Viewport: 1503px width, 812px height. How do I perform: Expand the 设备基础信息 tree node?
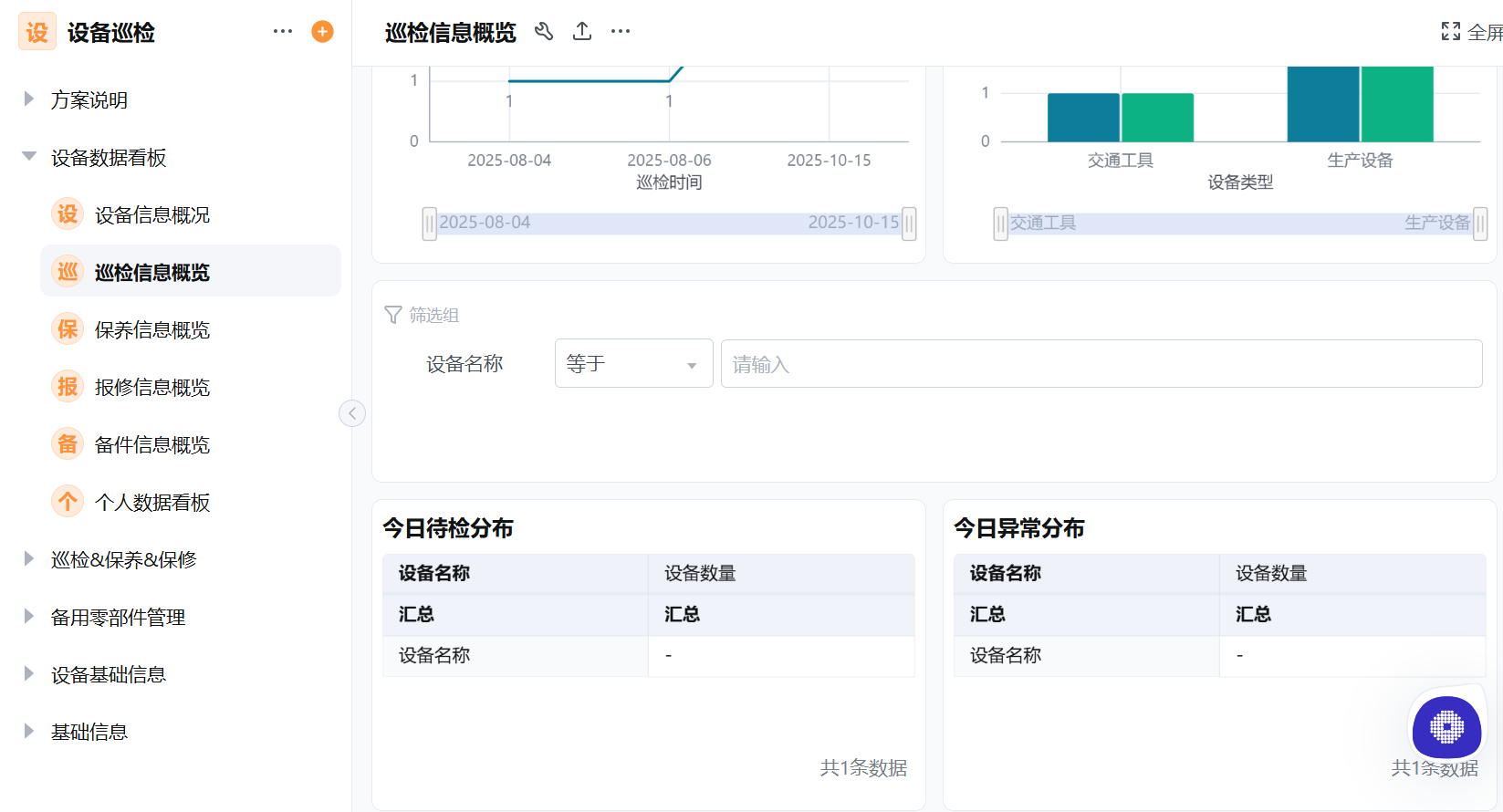pyautogui.click(x=28, y=674)
